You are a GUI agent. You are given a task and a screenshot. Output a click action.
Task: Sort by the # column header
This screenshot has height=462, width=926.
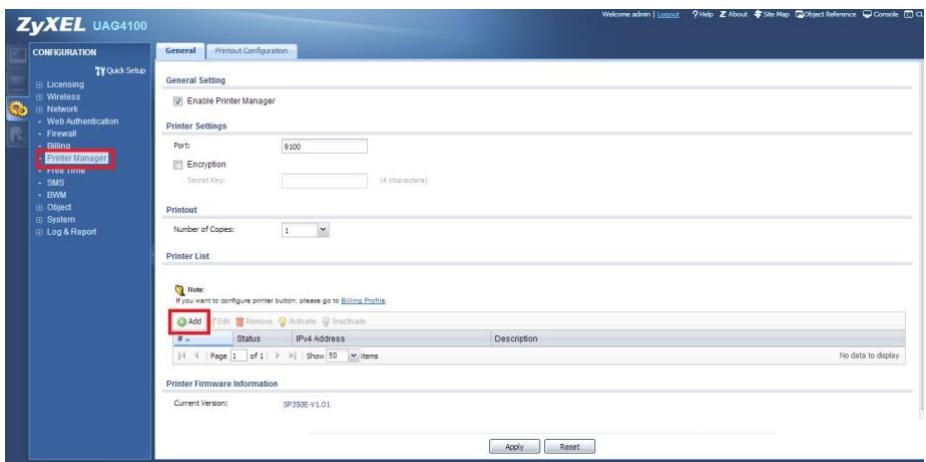(203, 339)
